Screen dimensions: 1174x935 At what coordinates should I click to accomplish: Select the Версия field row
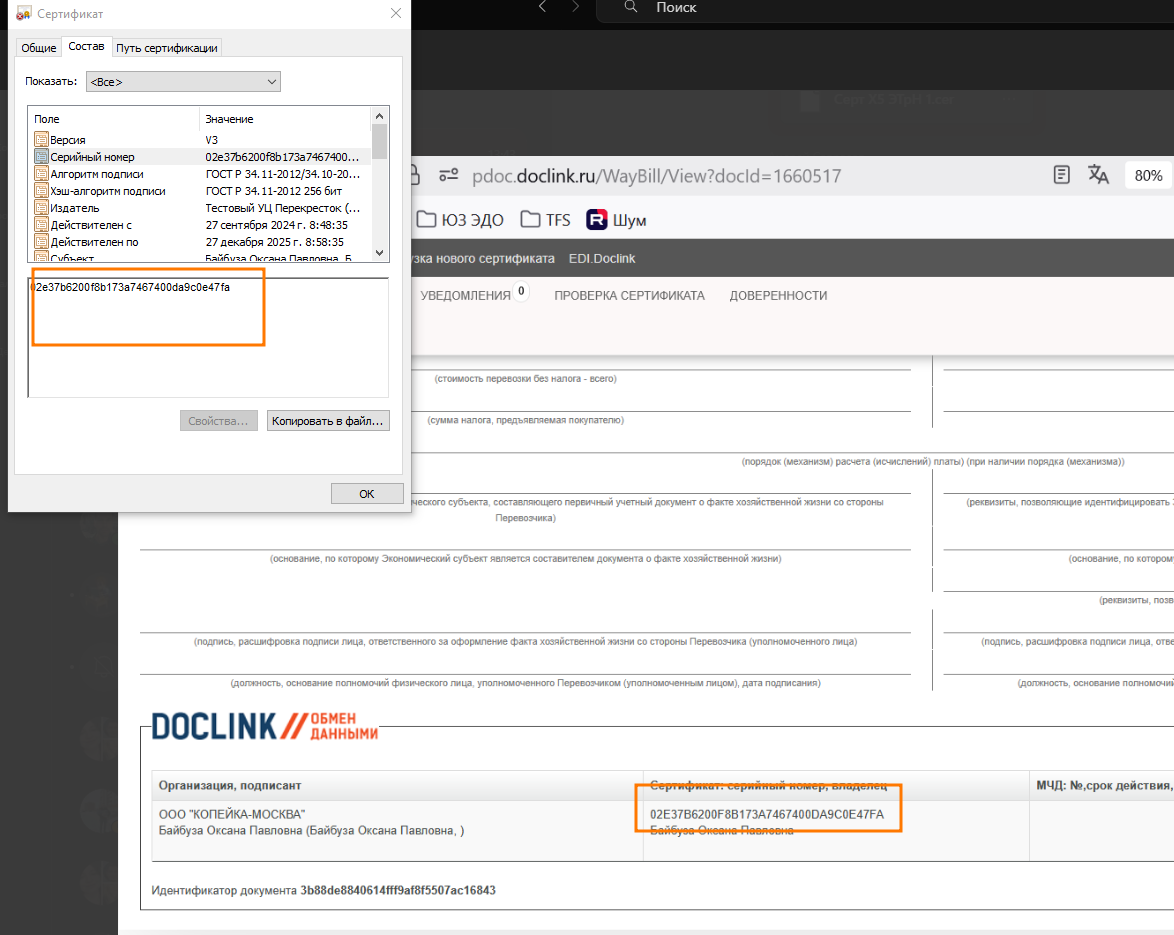click(x=199, y=140)
